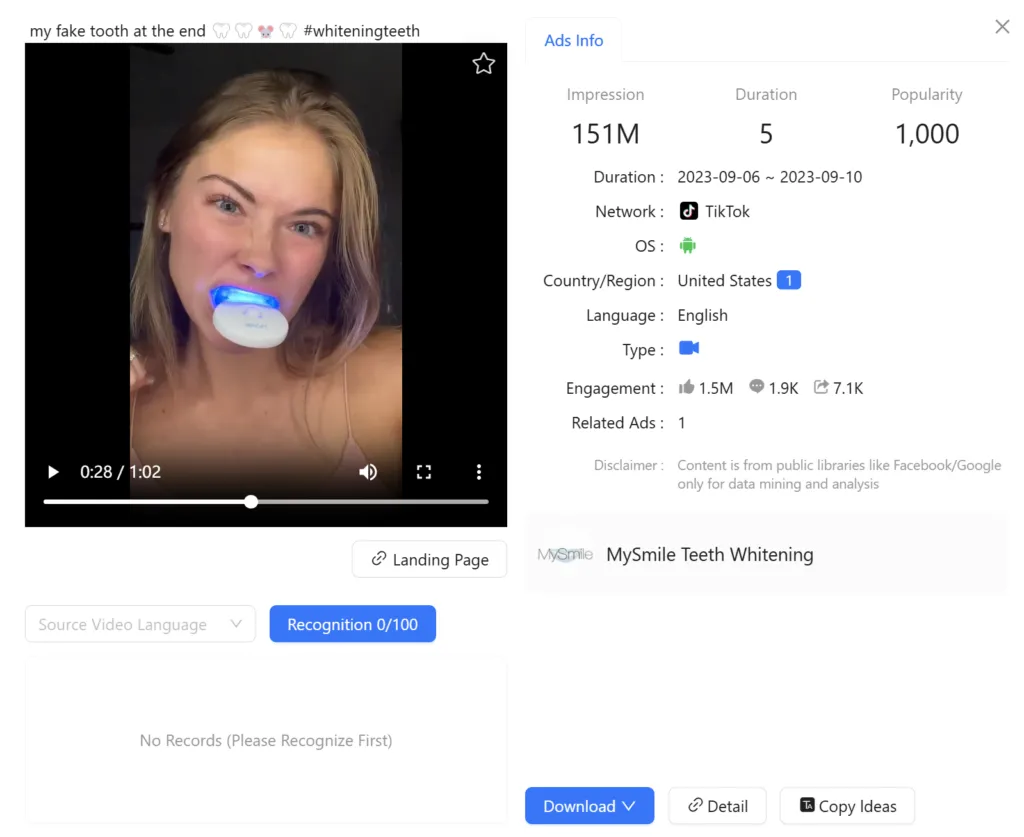Star the ad video as favorite
This screenshot has height=837, width=1024.
(x=483, y=64)
